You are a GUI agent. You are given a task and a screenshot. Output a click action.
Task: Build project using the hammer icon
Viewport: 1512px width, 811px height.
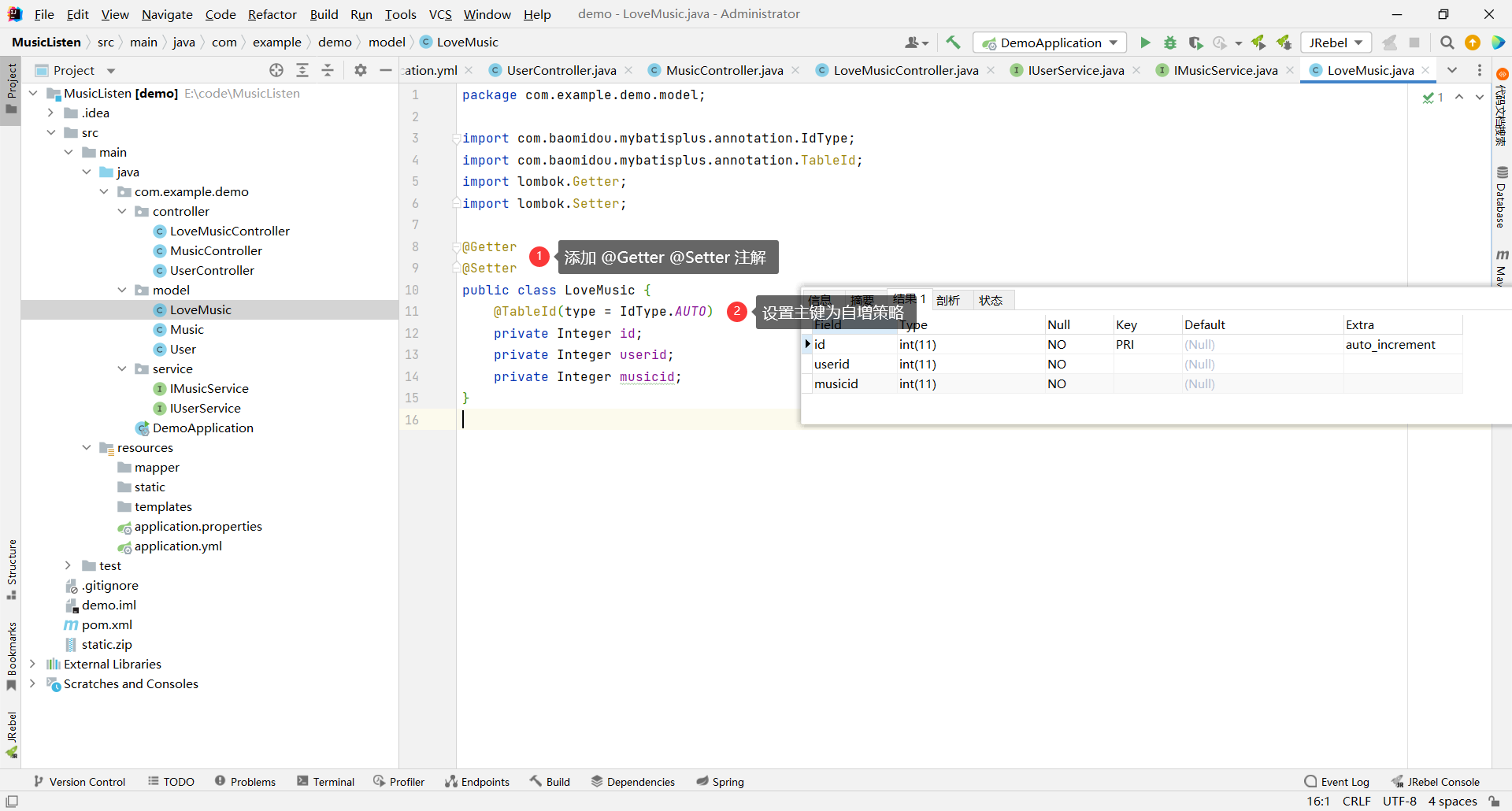[953, 43]
